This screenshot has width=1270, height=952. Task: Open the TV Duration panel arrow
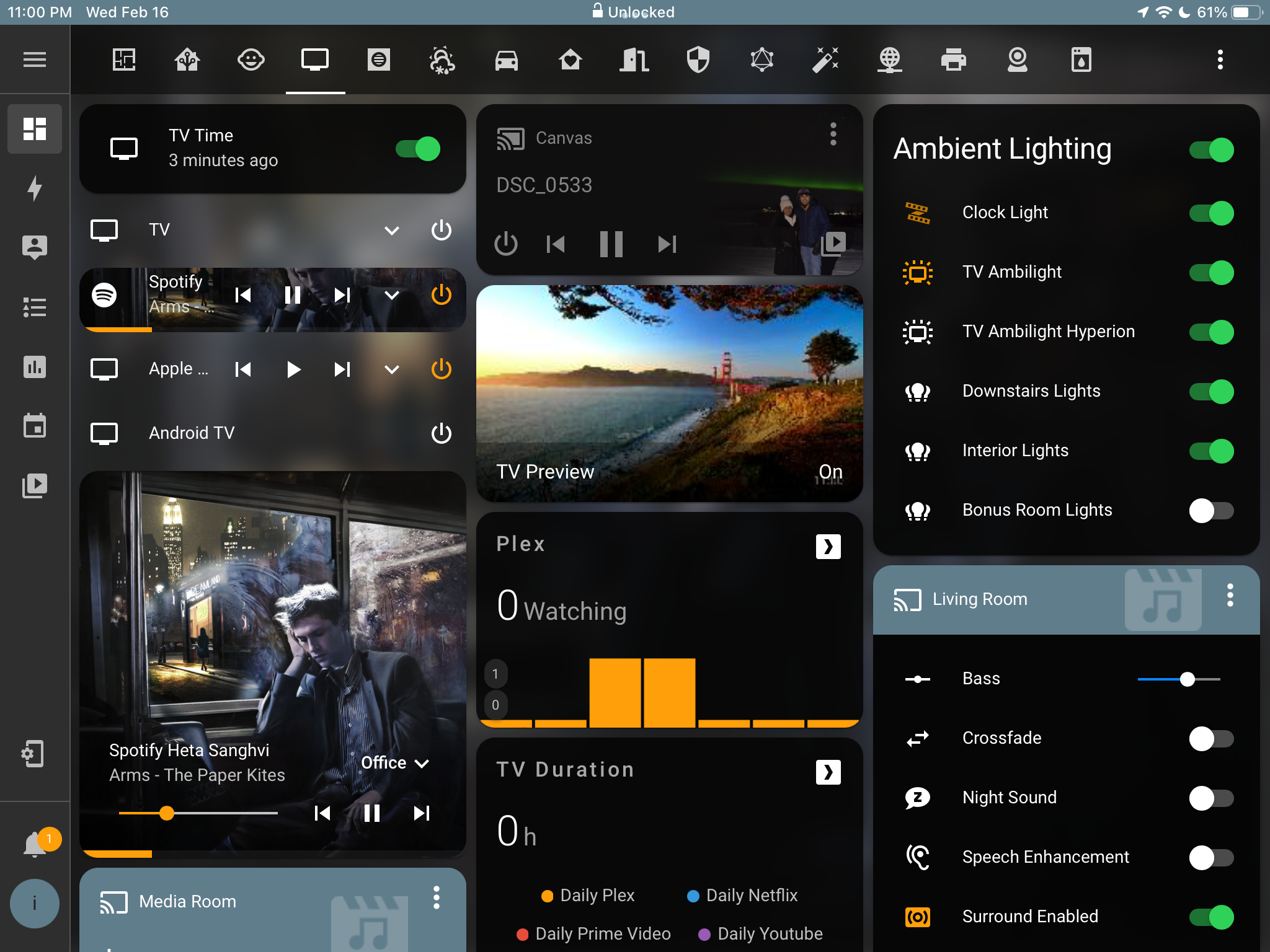click(x=828, y=772)
